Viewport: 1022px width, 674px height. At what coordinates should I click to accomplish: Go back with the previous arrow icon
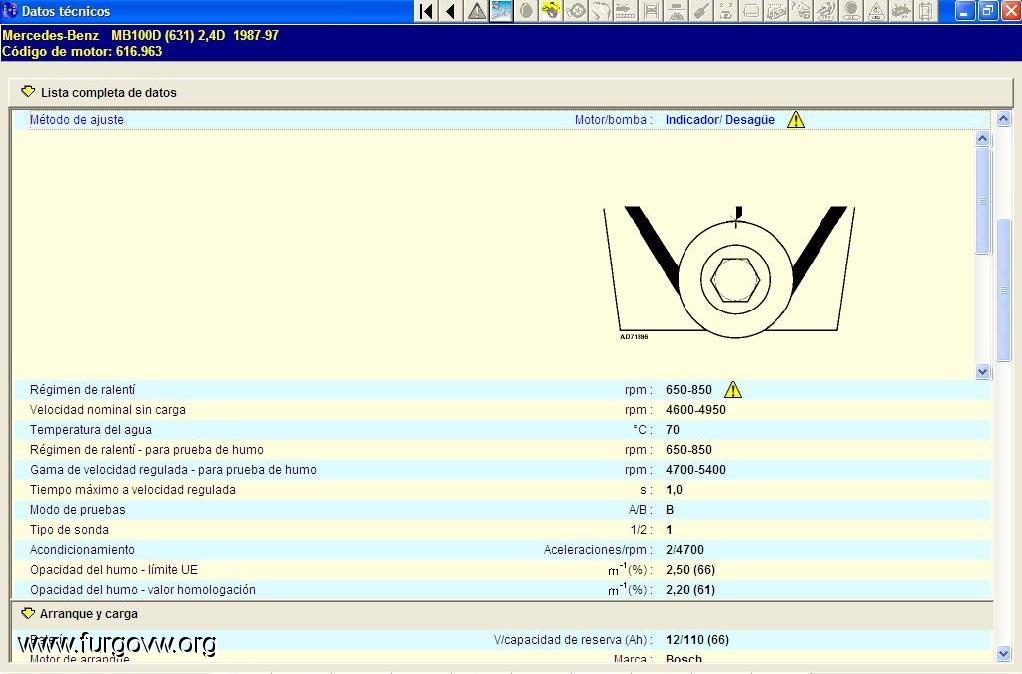click(451, 11)
